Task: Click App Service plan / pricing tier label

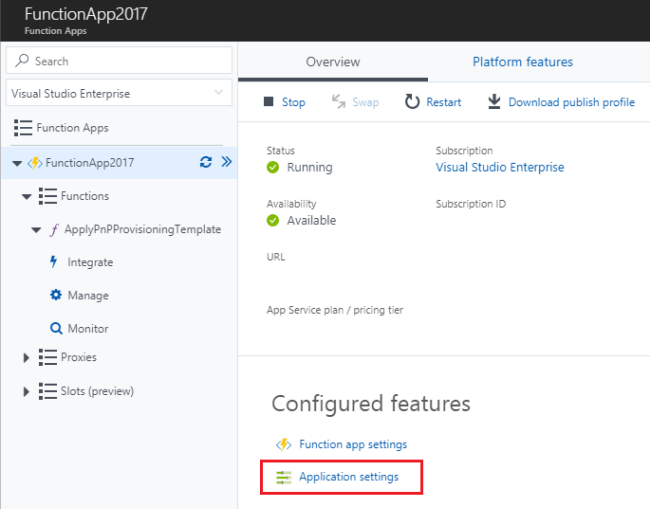Action: [335, 310]
